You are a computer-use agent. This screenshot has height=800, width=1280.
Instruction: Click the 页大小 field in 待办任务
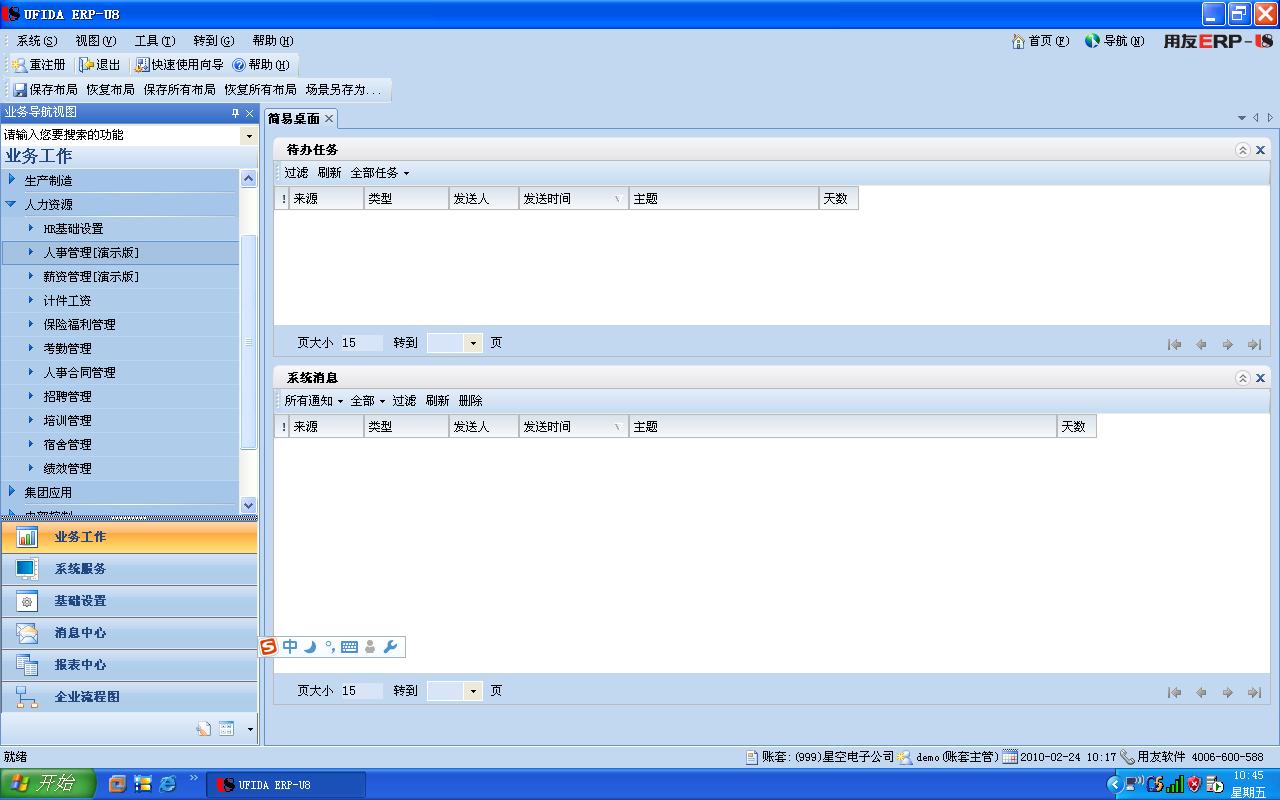tap(361, 343)
